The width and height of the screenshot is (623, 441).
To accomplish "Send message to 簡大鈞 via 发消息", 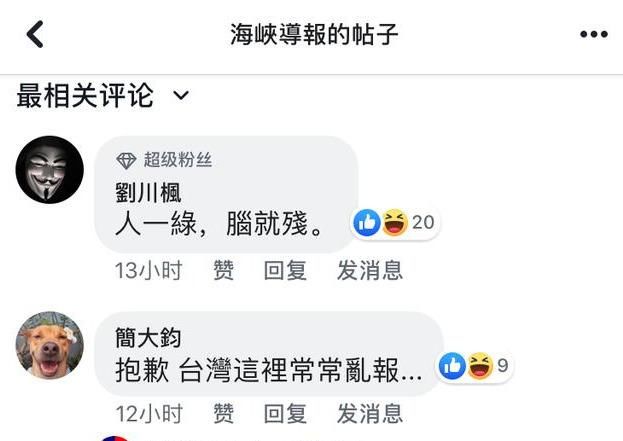I will [370, 413].
